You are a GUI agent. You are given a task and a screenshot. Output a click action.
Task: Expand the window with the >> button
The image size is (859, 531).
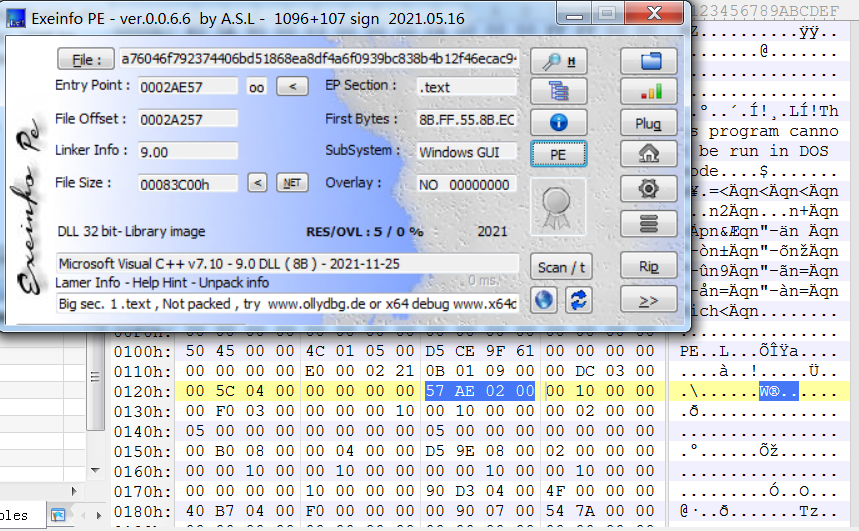pyautogui.click(x=648, y=299)
